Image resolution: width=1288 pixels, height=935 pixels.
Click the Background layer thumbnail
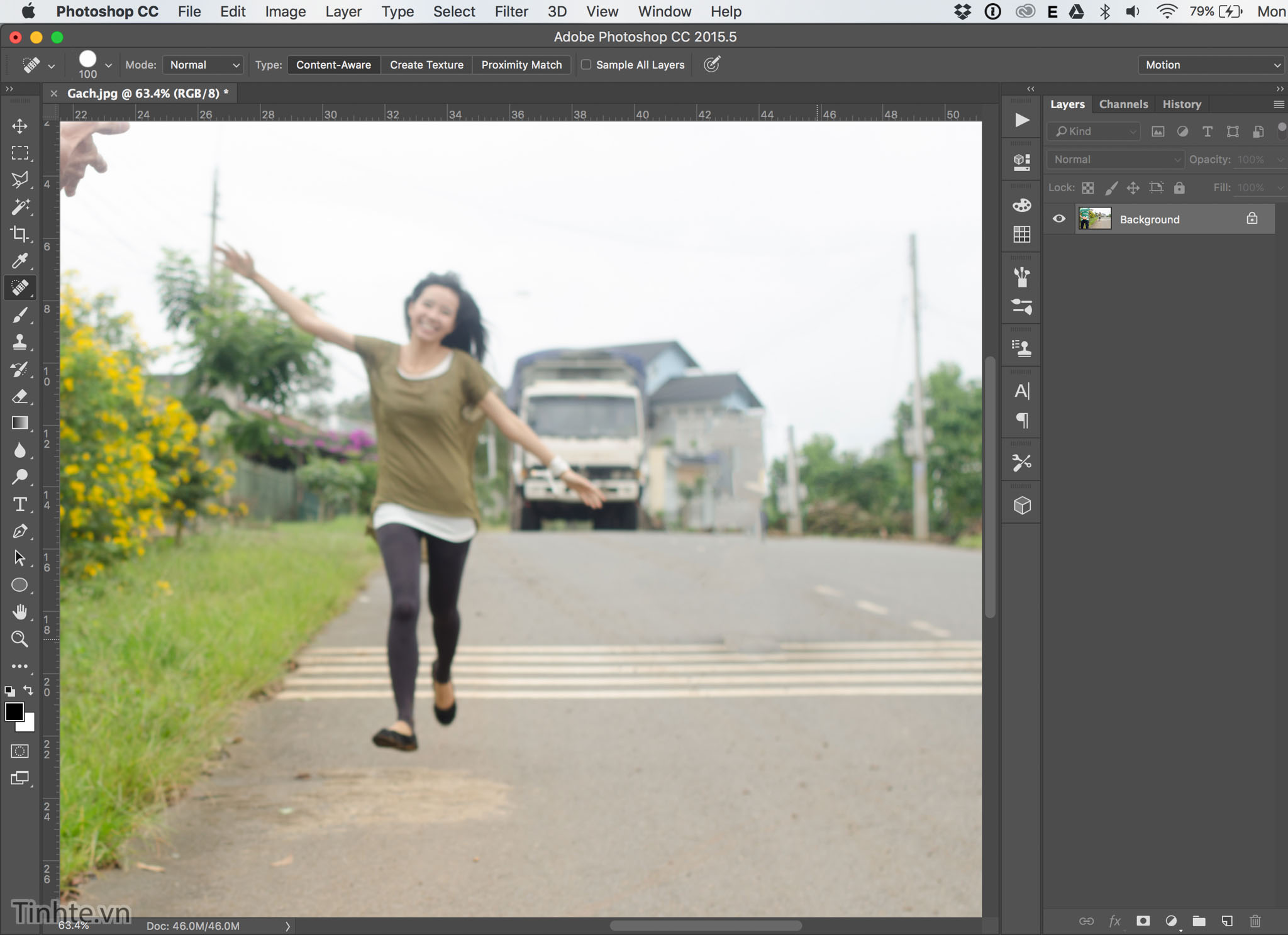tap(1095, 219)
